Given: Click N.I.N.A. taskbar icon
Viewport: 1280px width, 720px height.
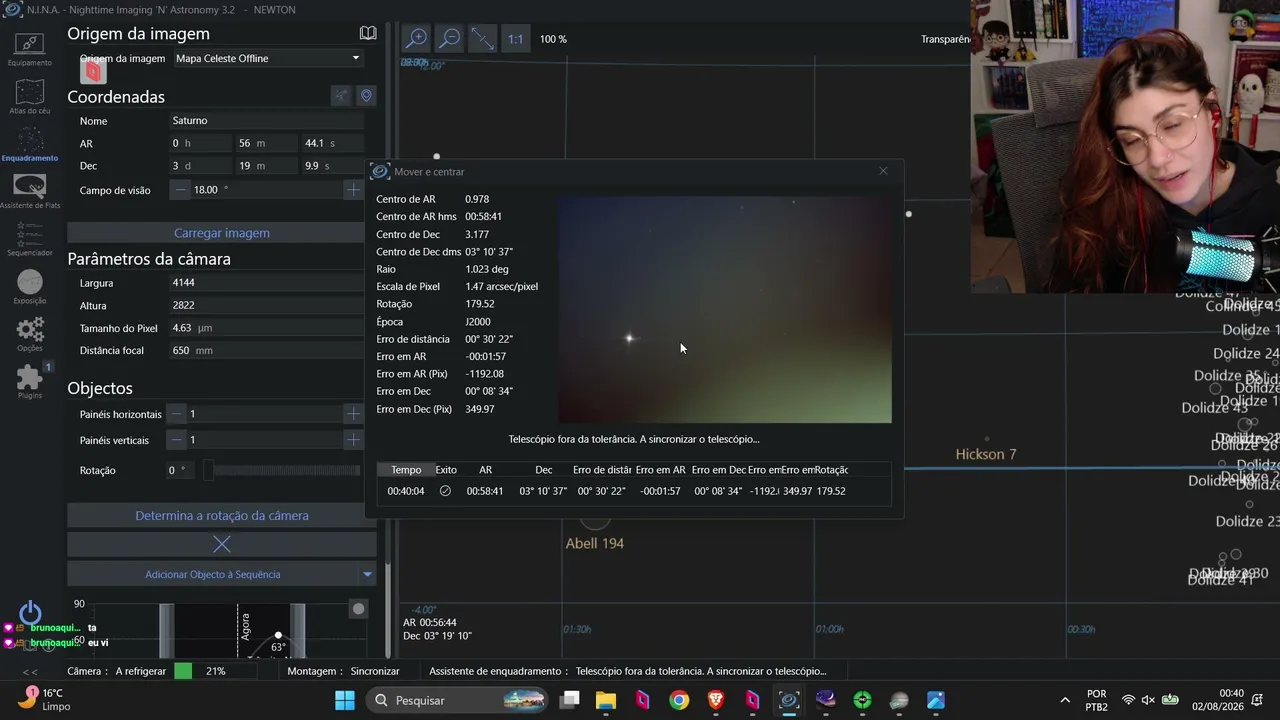Looking at the screenshot, I should click(789, 700).
